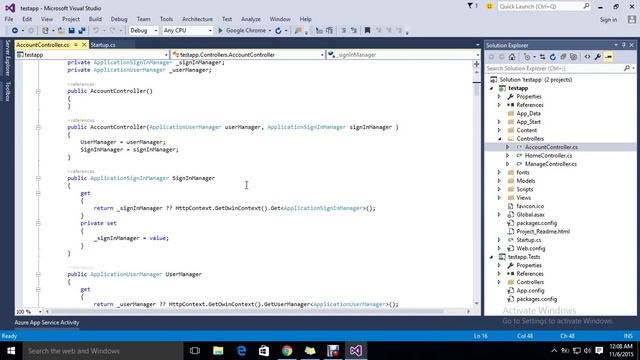Click the Pending Changes Filter icon
The width and height of the screenshot is (640, 360).
[527, 57]
